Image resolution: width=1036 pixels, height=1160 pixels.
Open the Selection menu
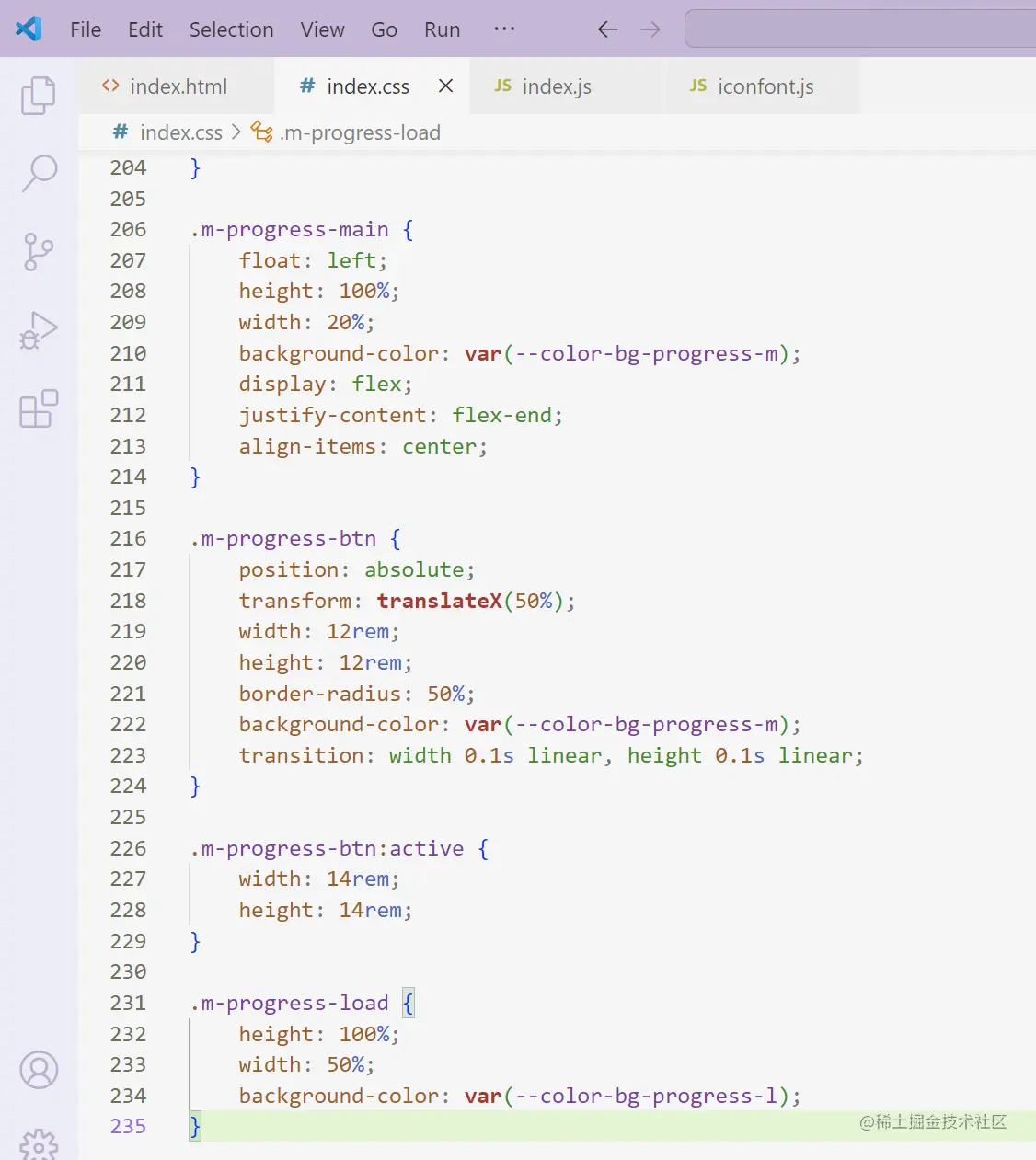(232, 29)
